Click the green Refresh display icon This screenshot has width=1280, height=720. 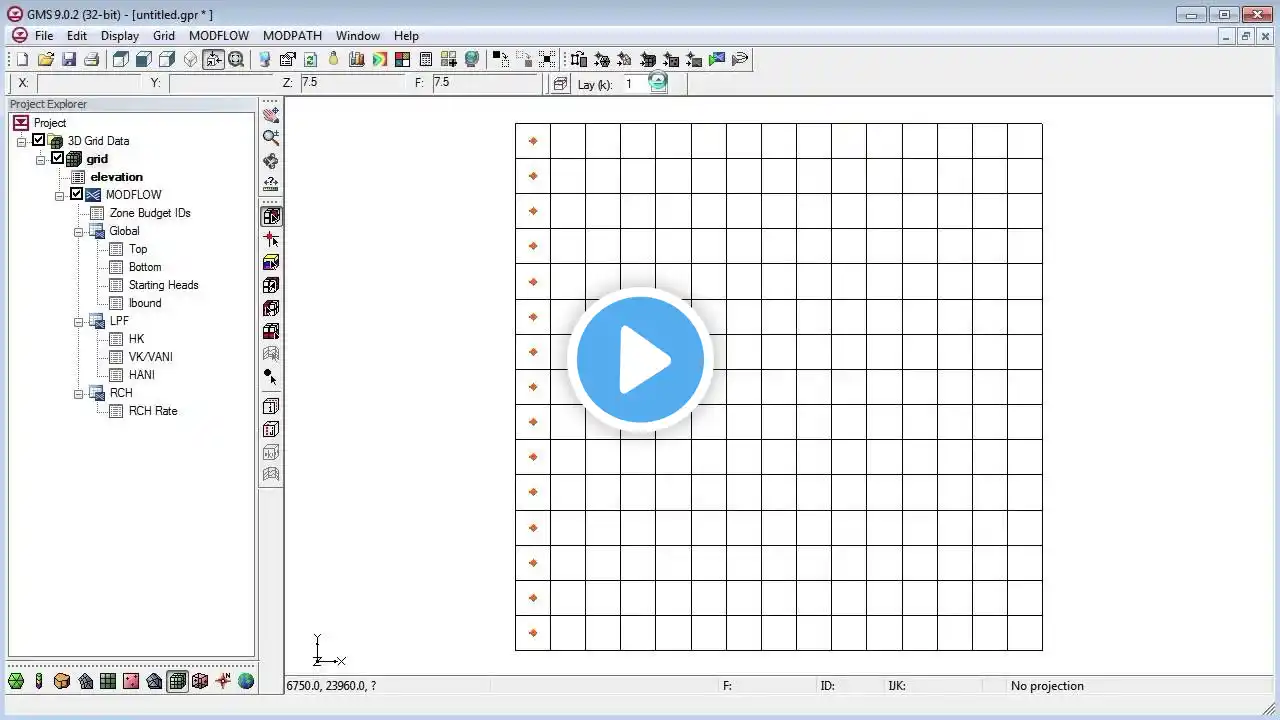click(310, 59)
